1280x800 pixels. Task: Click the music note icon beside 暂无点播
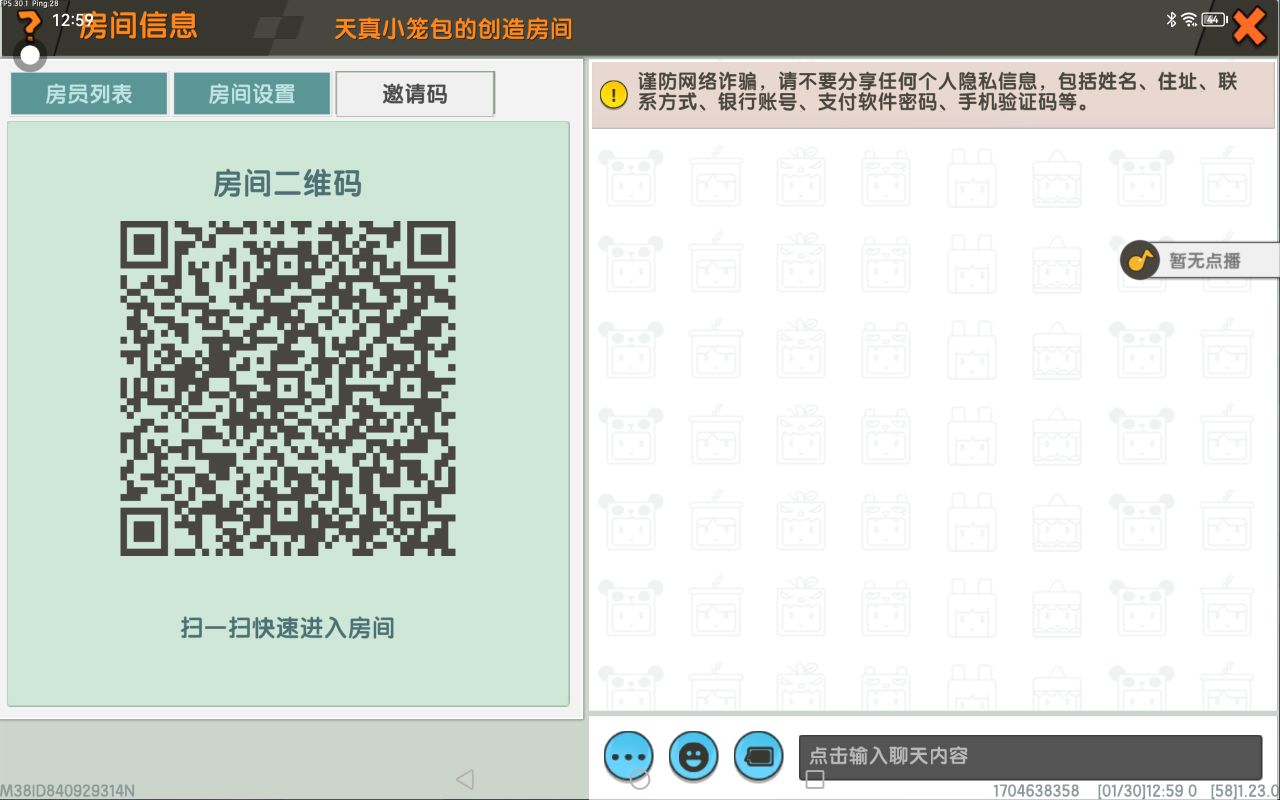tap(1140, 260)
